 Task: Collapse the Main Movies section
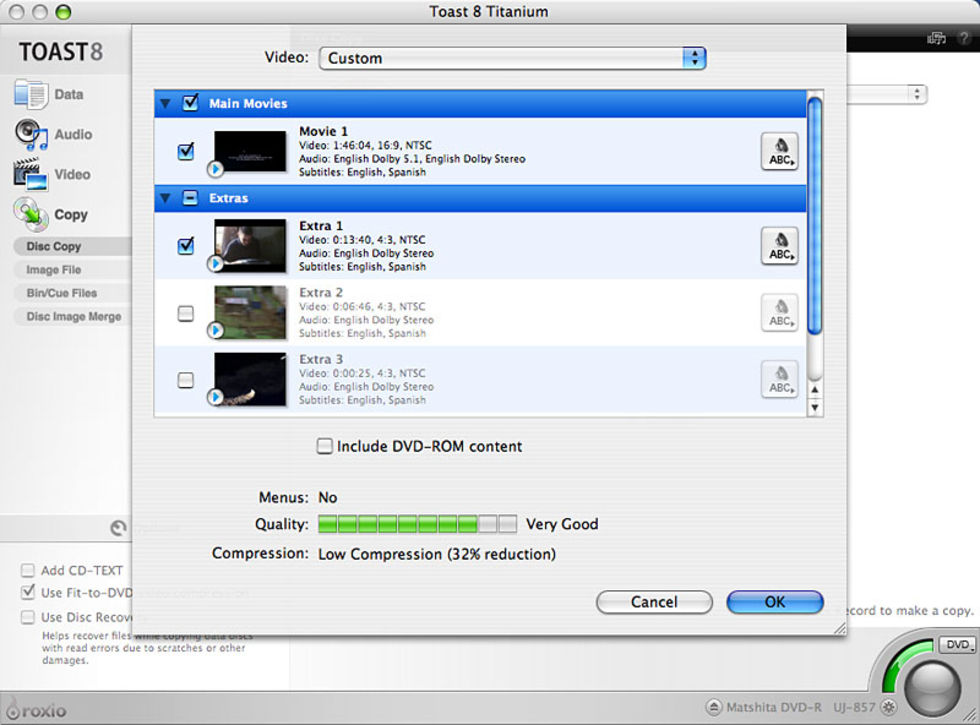[x=166, y=103]
